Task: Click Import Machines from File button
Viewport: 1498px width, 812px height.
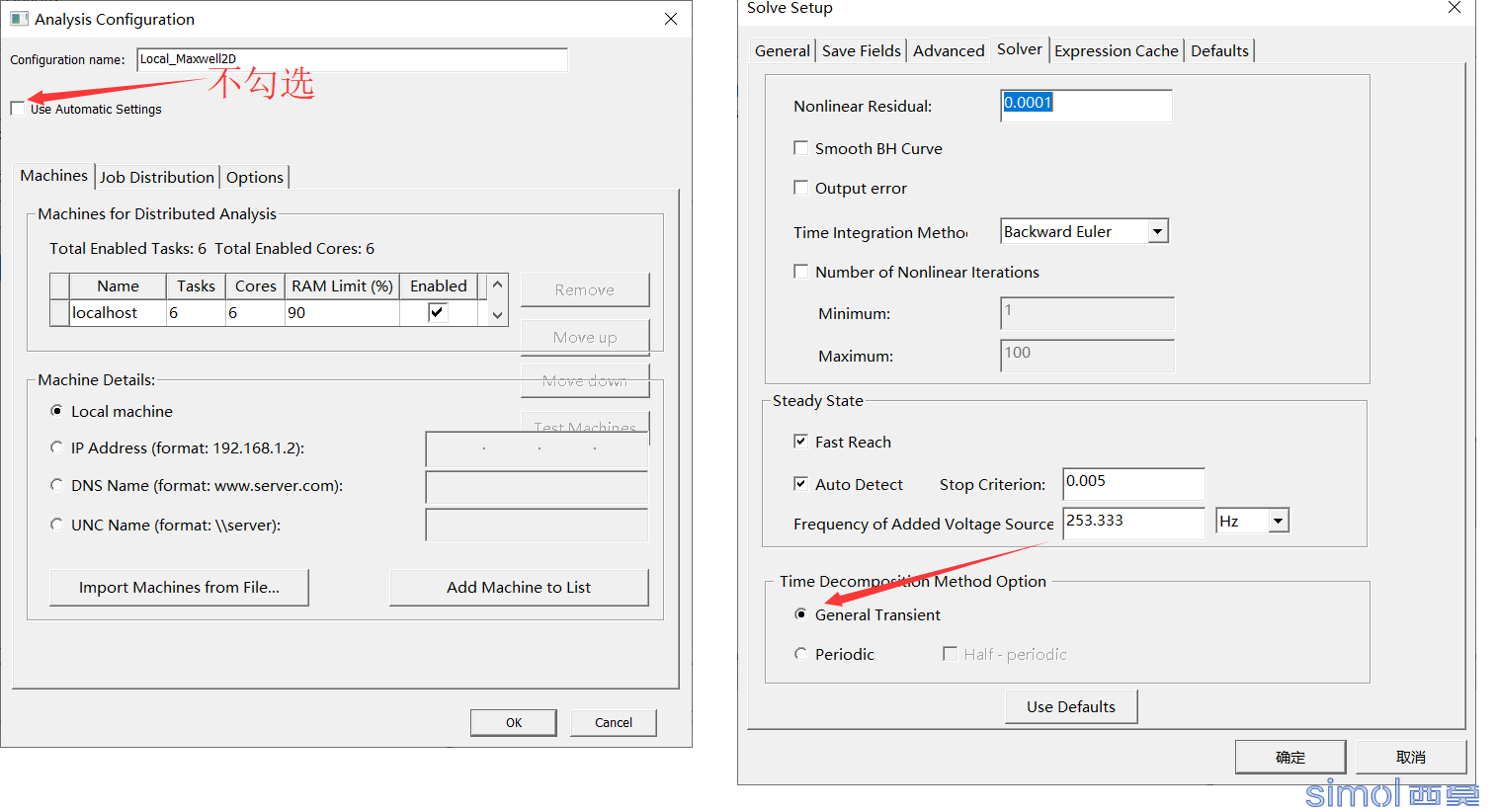Action: 179,587
